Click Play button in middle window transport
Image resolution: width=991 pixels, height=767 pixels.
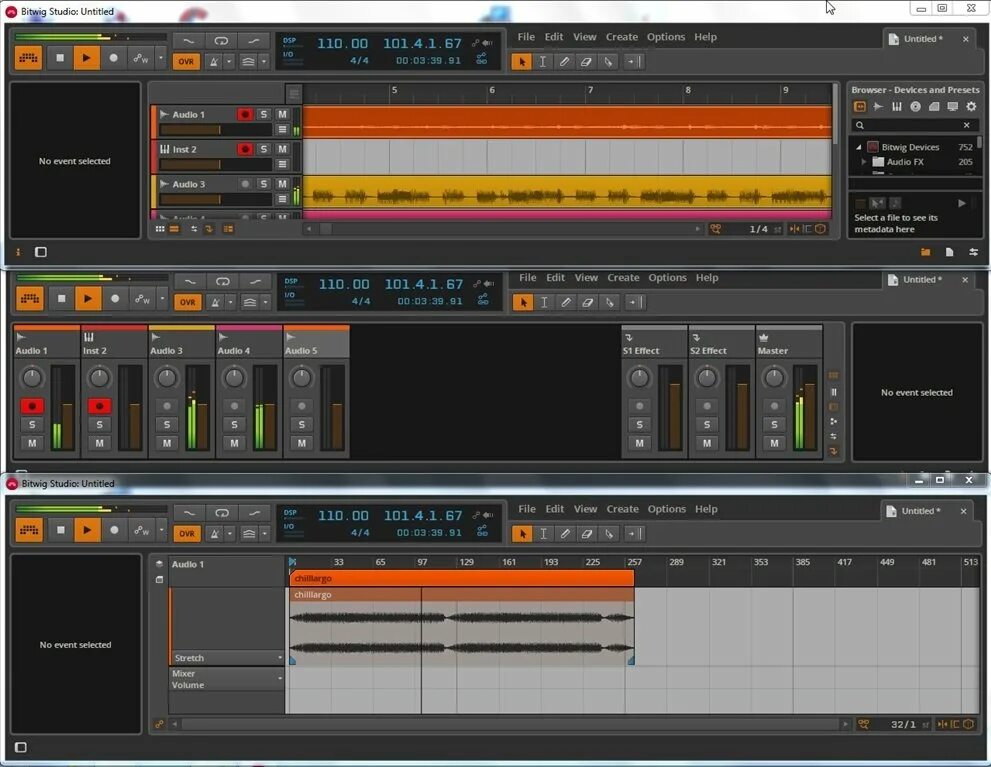tap(88, 299)
